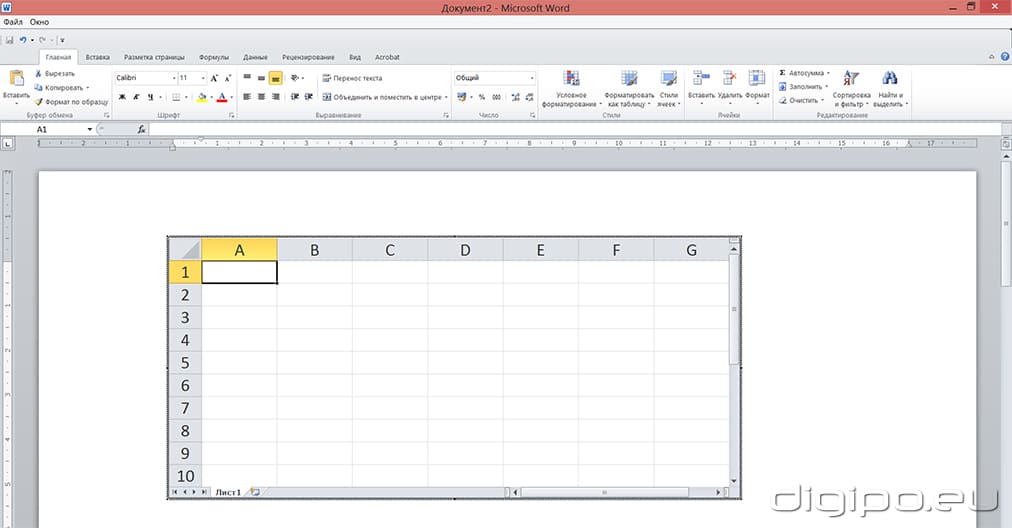
Task: Click the fx insert function icon
Action: 141,129
